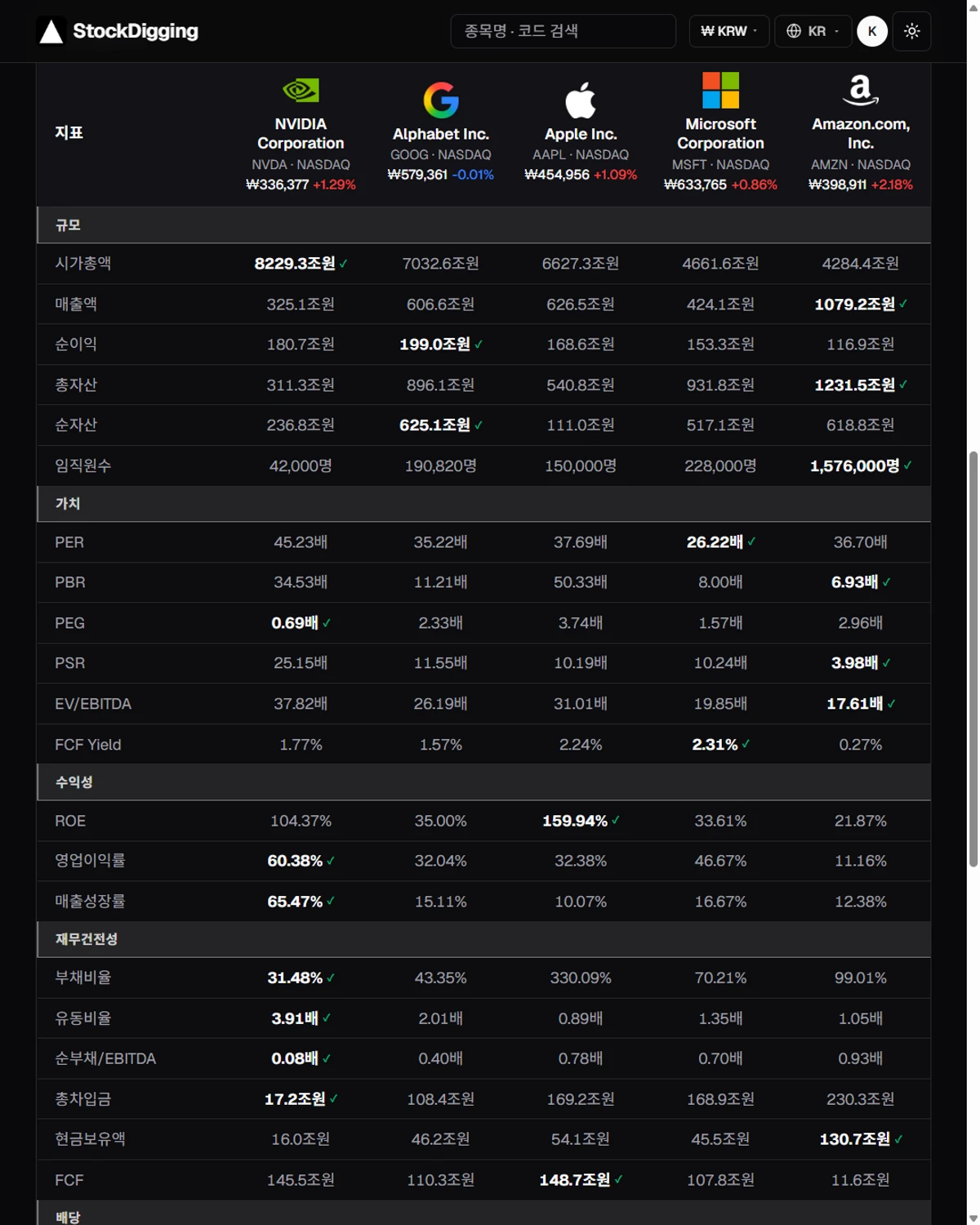
Task: Select Amazon cash holdings 130.7조원 cell
Action: coord(861,1139)
